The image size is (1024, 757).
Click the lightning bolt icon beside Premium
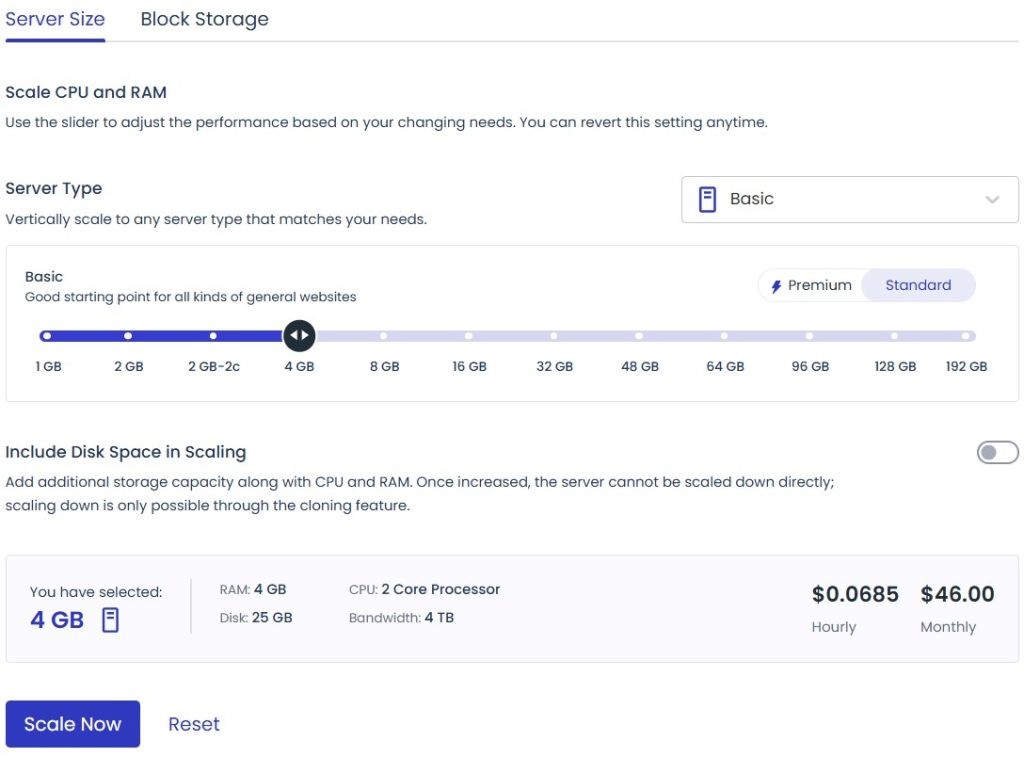coord(778,285)
